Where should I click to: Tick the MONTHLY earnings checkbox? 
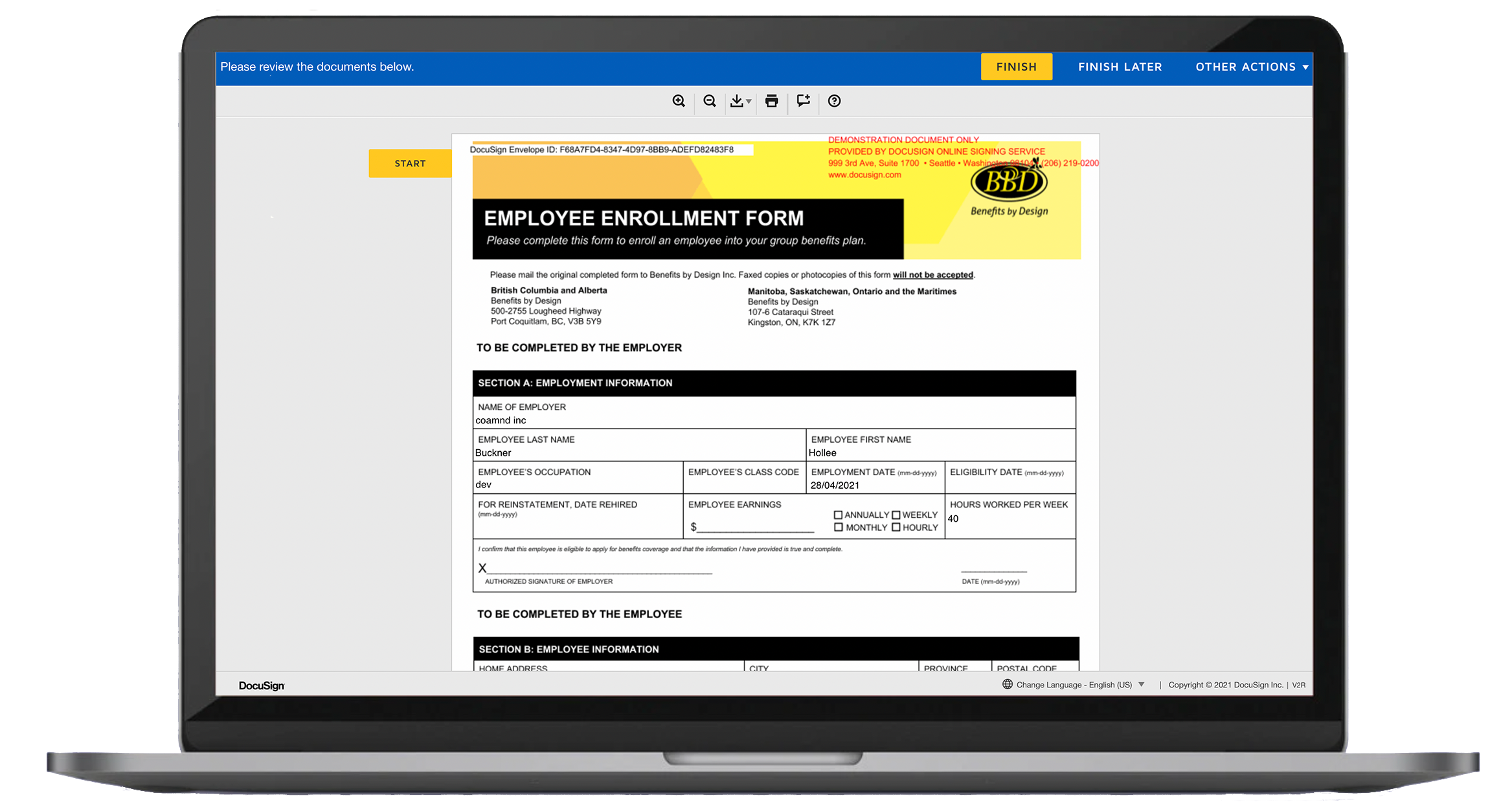click(x=838, y=528)
